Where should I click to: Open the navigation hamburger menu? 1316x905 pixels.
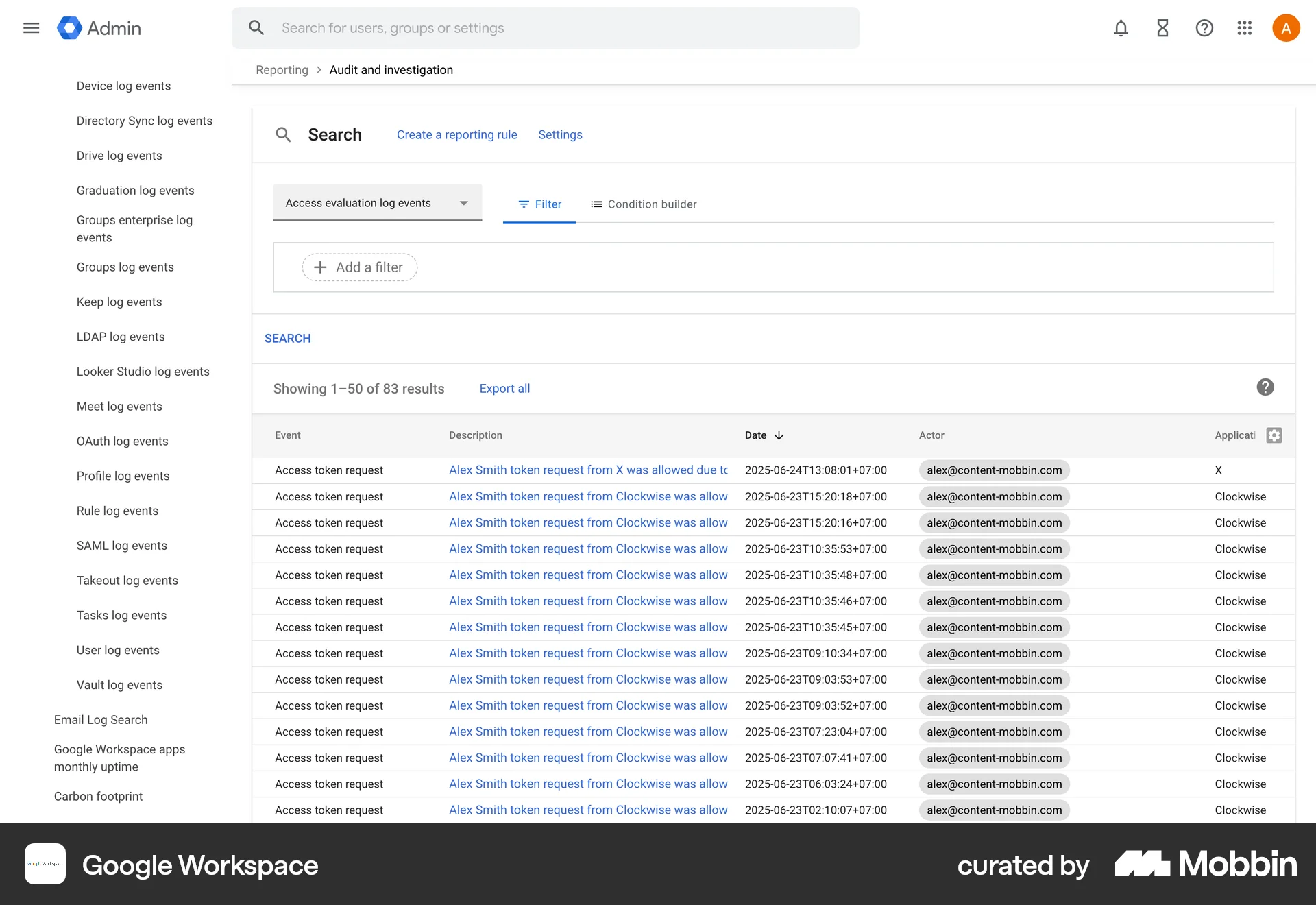31,27
